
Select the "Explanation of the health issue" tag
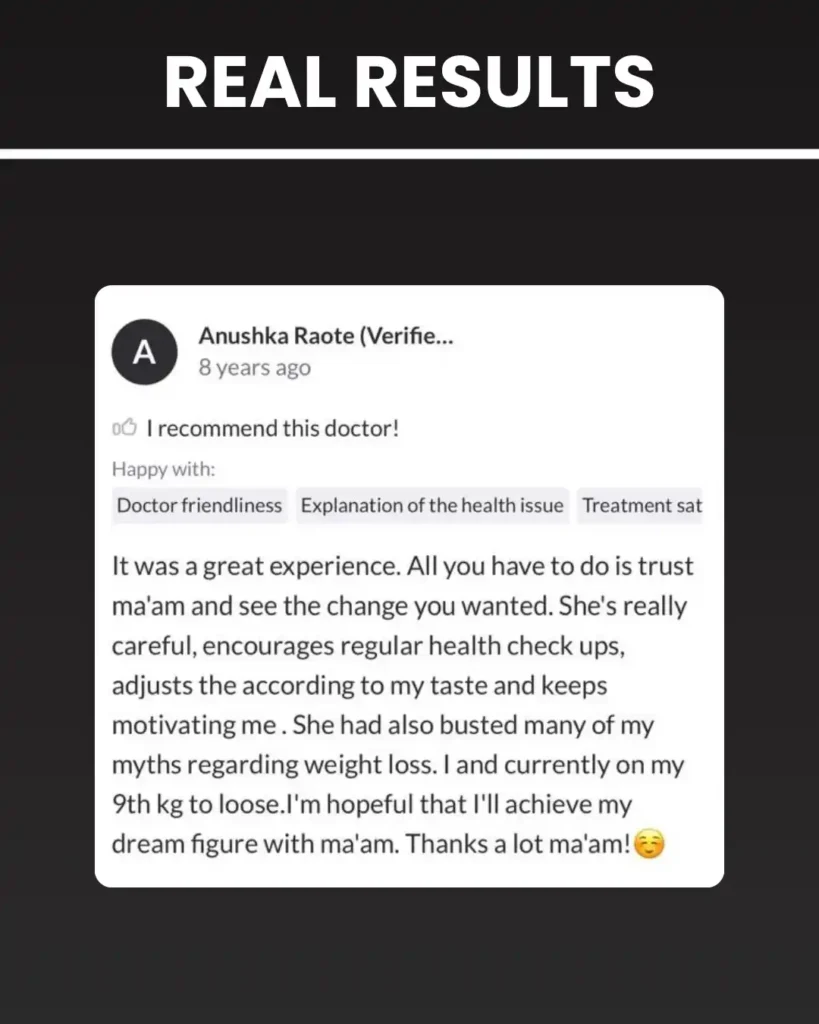(432, 506)
